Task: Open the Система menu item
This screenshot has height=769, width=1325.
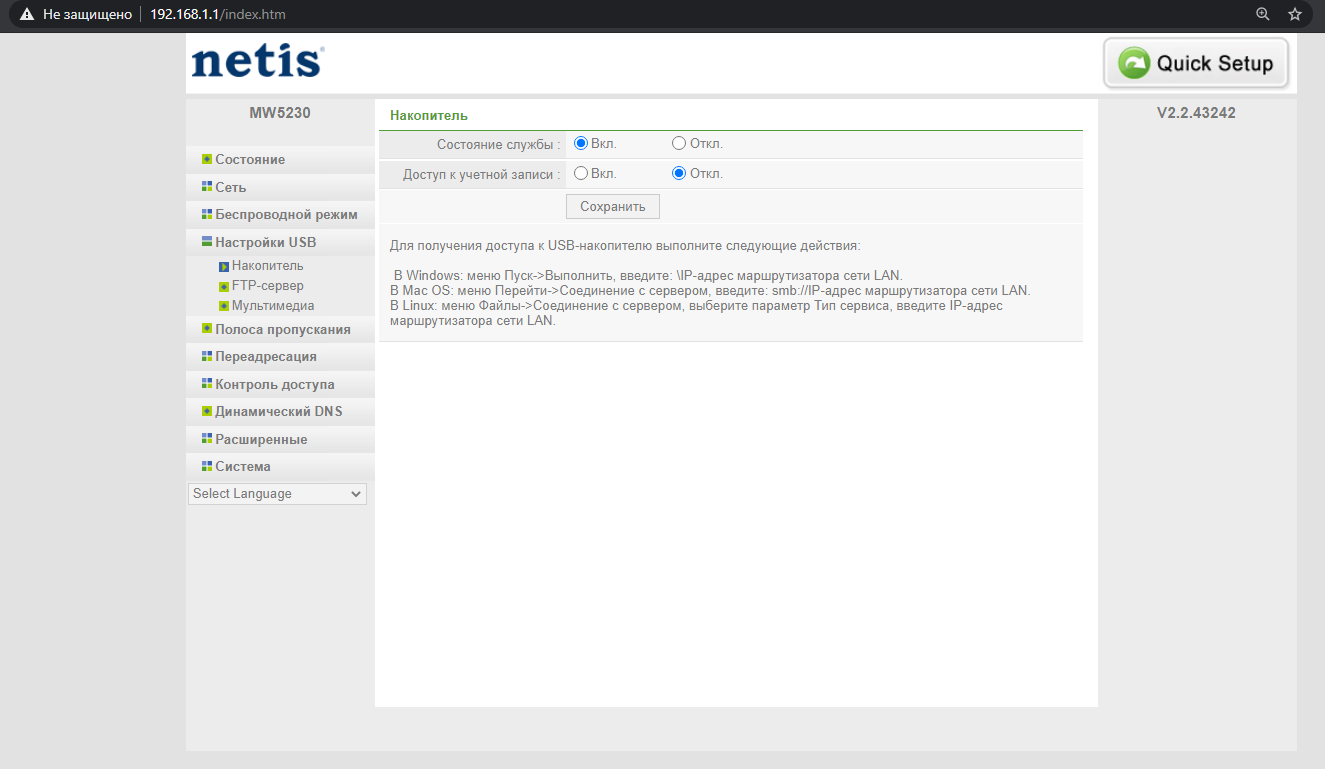Action: (243, 467)
